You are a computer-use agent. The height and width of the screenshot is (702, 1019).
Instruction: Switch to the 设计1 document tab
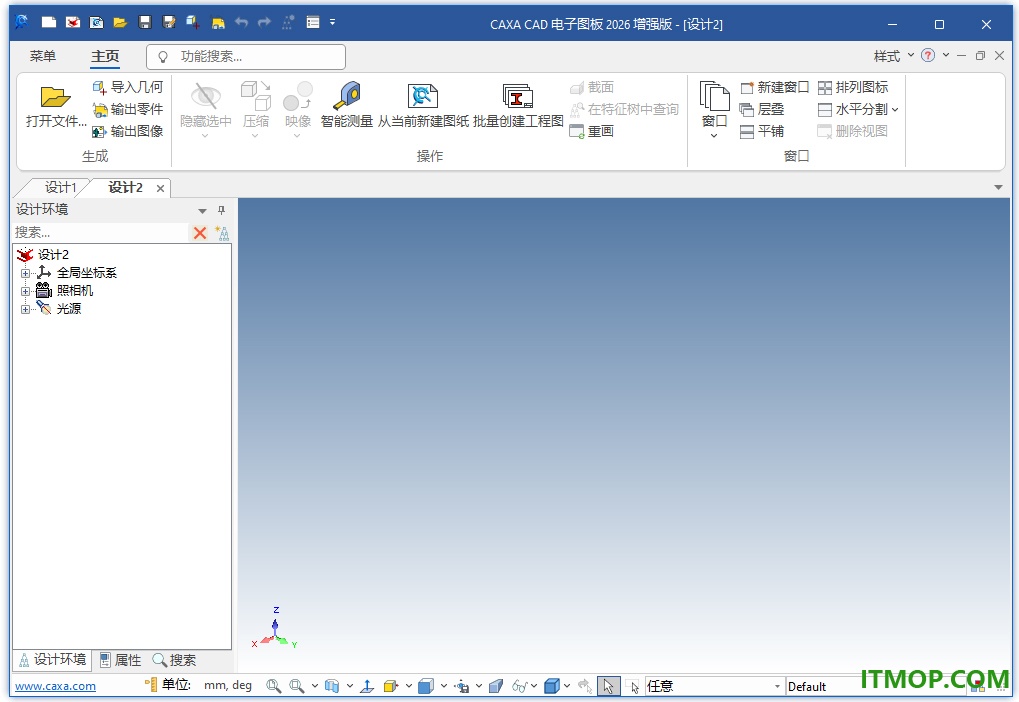click(60, 188)
